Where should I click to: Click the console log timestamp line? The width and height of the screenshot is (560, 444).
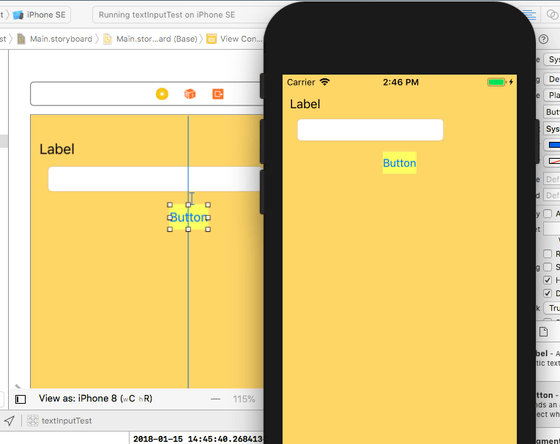[198, 439]
